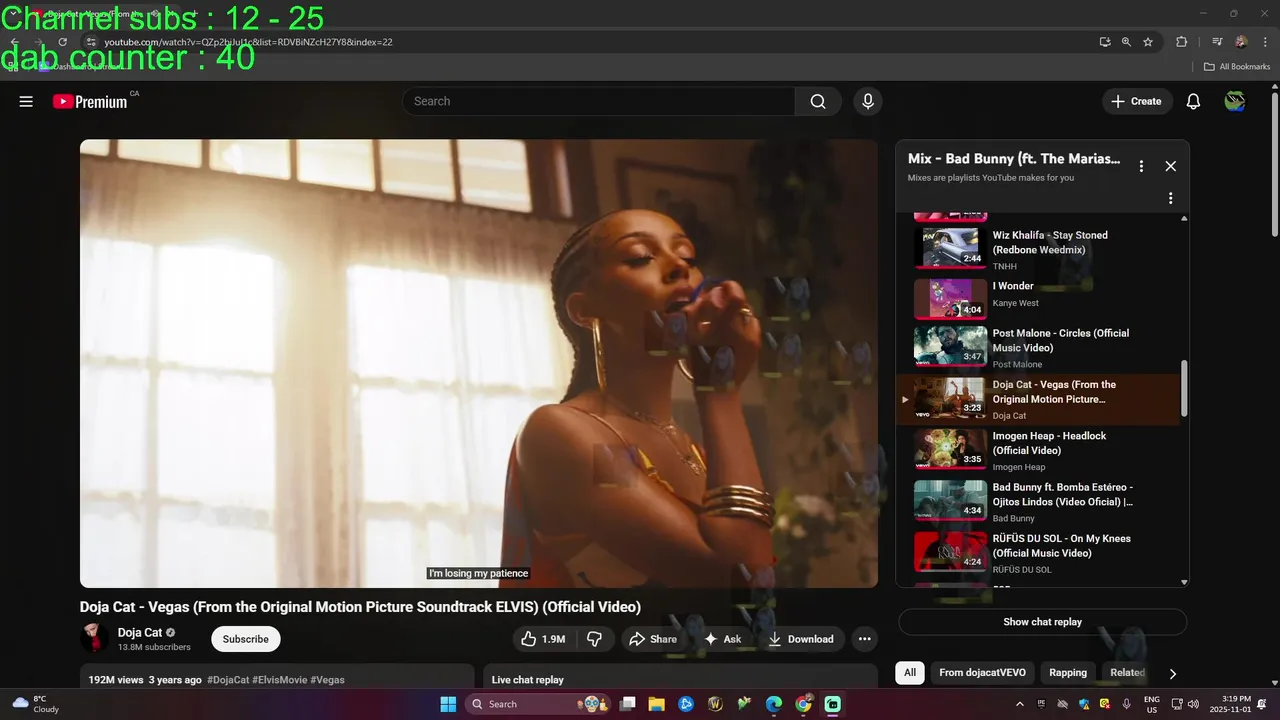This screenshot has width=1280, height=720.
Task: Open All Bookmarks folder
Action: 1237,67
